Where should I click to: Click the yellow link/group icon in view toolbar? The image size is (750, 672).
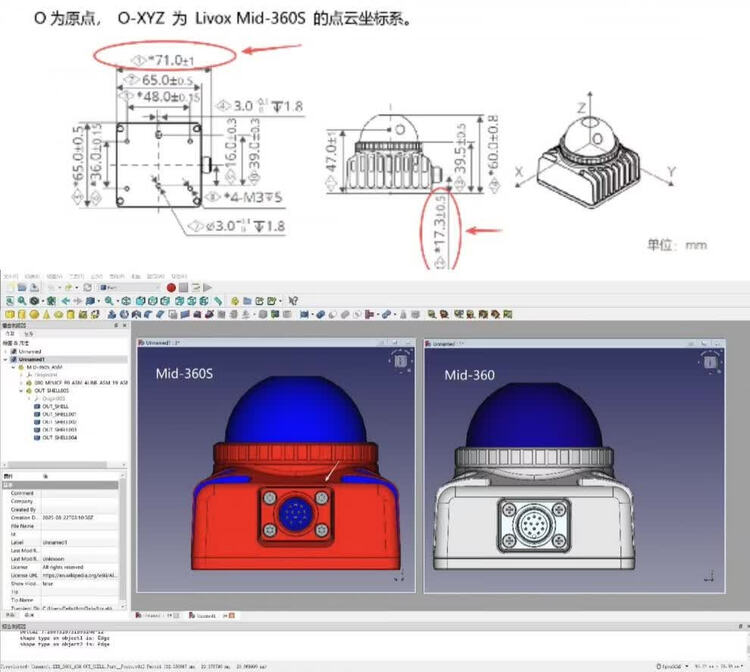235,301
